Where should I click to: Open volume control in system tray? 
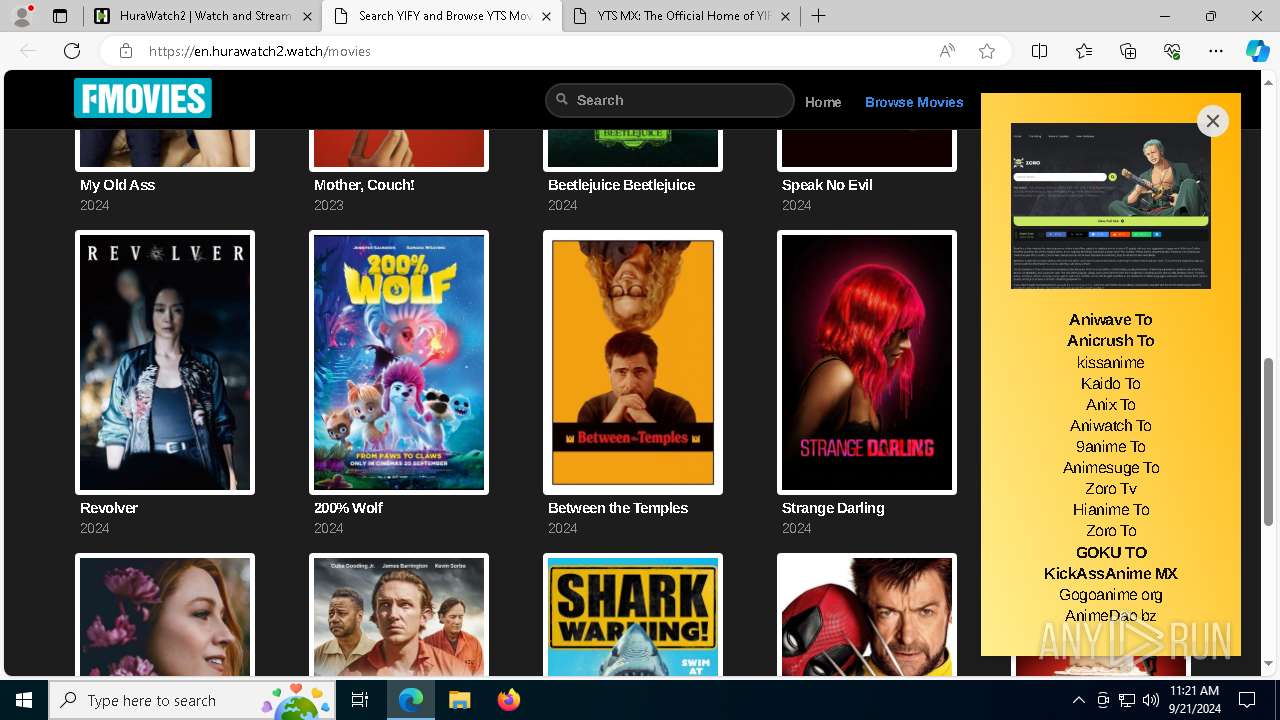[1150, 700]
